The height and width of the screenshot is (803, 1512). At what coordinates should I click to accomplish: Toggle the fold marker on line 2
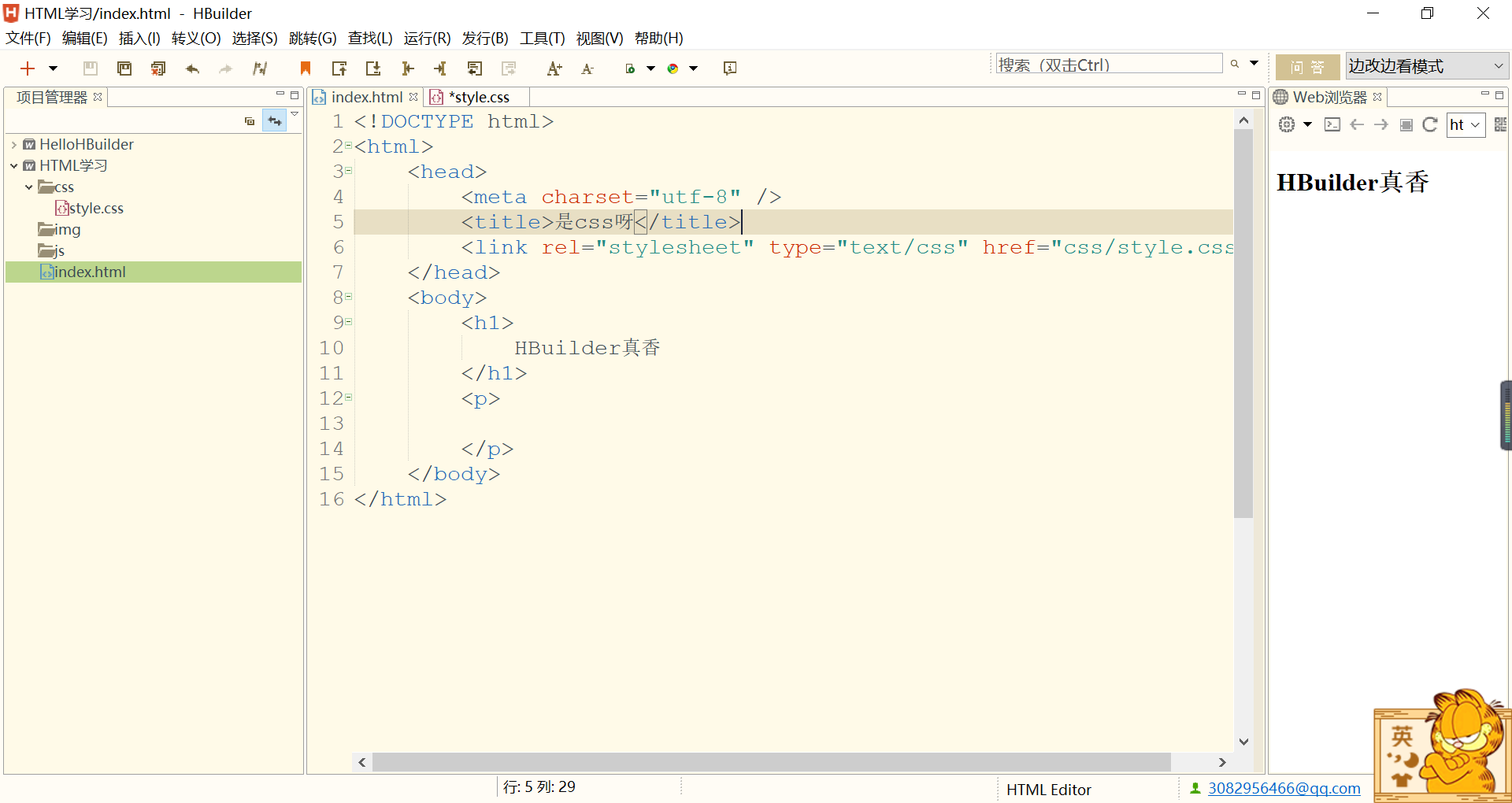[348, 146]
